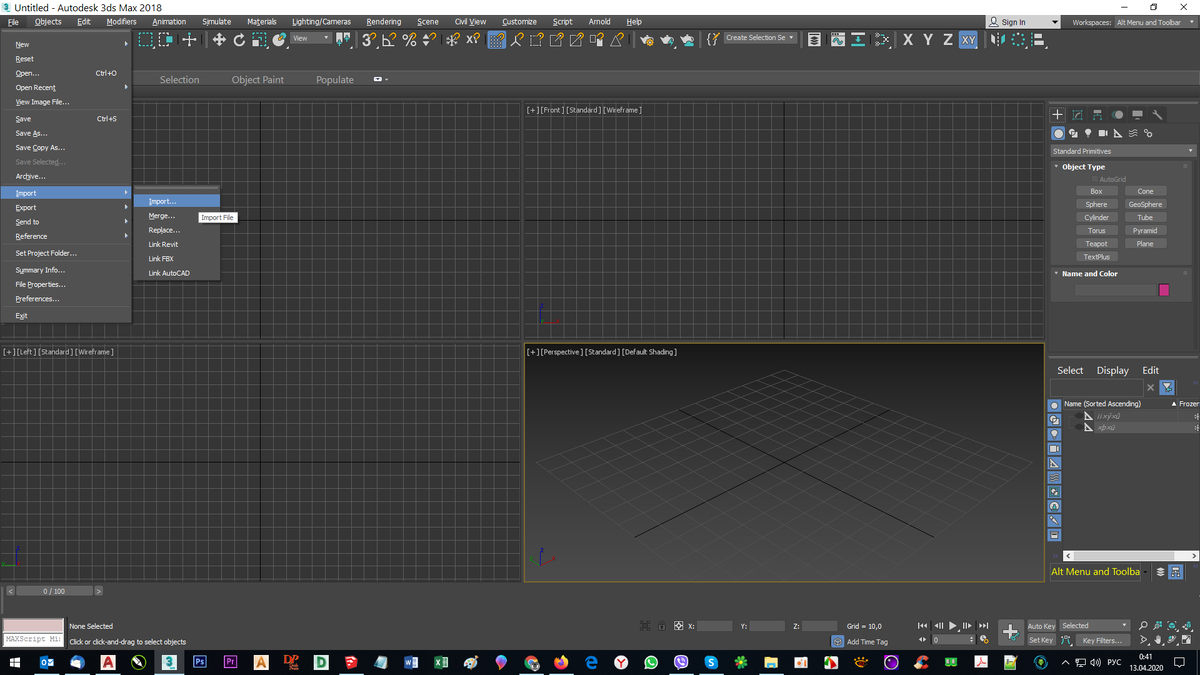This screenshot has width=1200, height=675.
Task: Choose Cameras category icon in Create panel
Action: pos(1103,133)
